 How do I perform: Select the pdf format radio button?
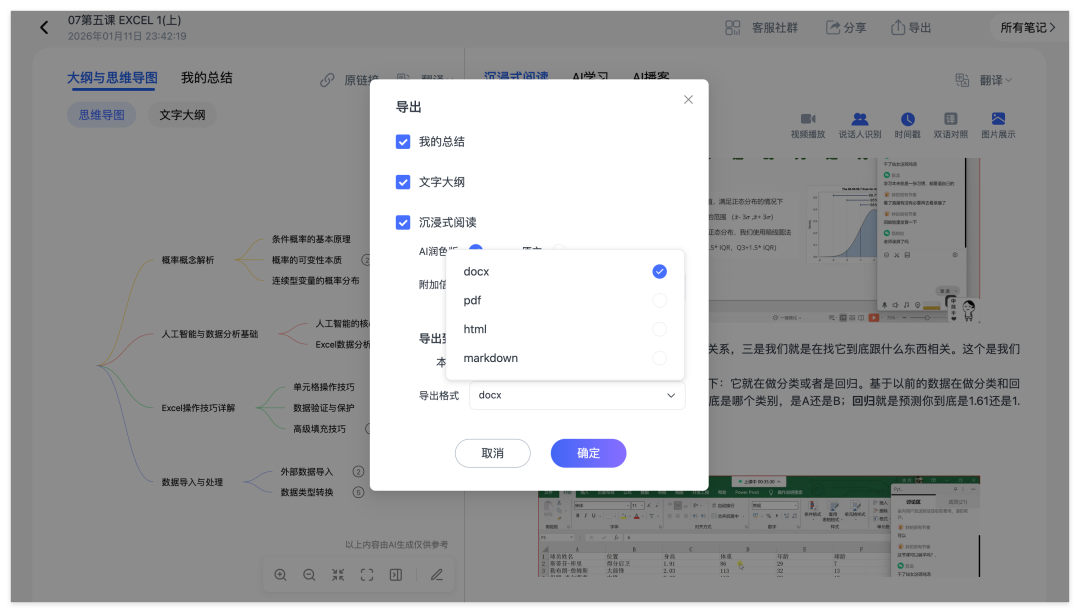click(x=659, y=300)
